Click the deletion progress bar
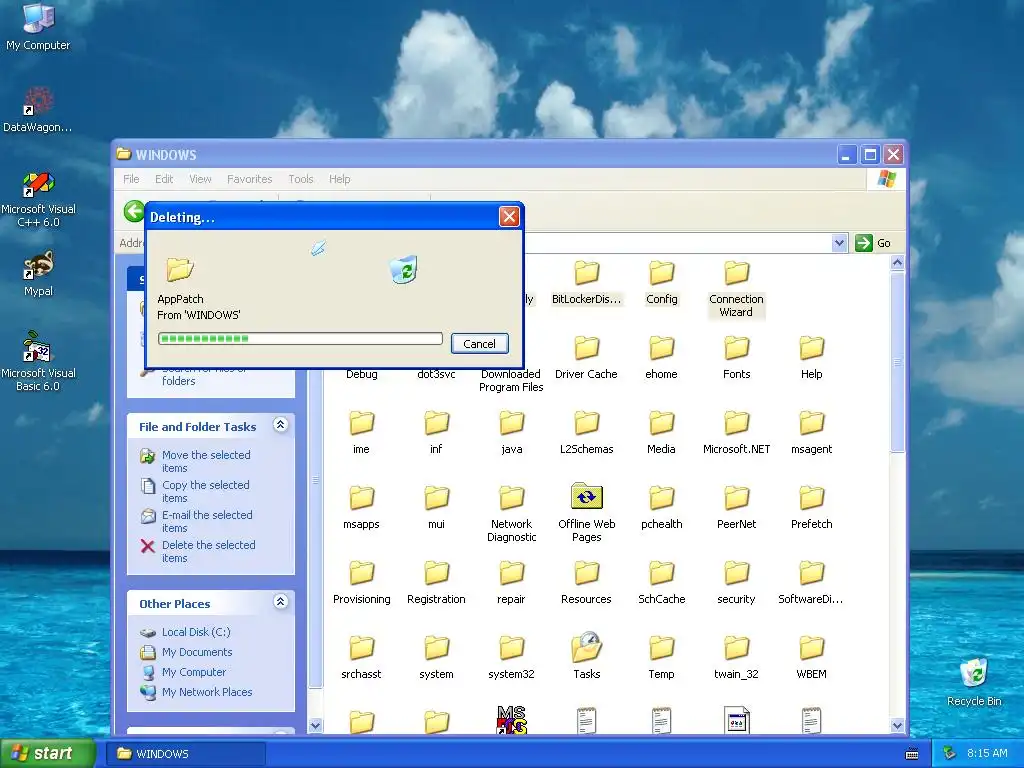Image resolution: width=1024 pixels, height=768 pixels. pyautogui.click(x=300, y=338)
